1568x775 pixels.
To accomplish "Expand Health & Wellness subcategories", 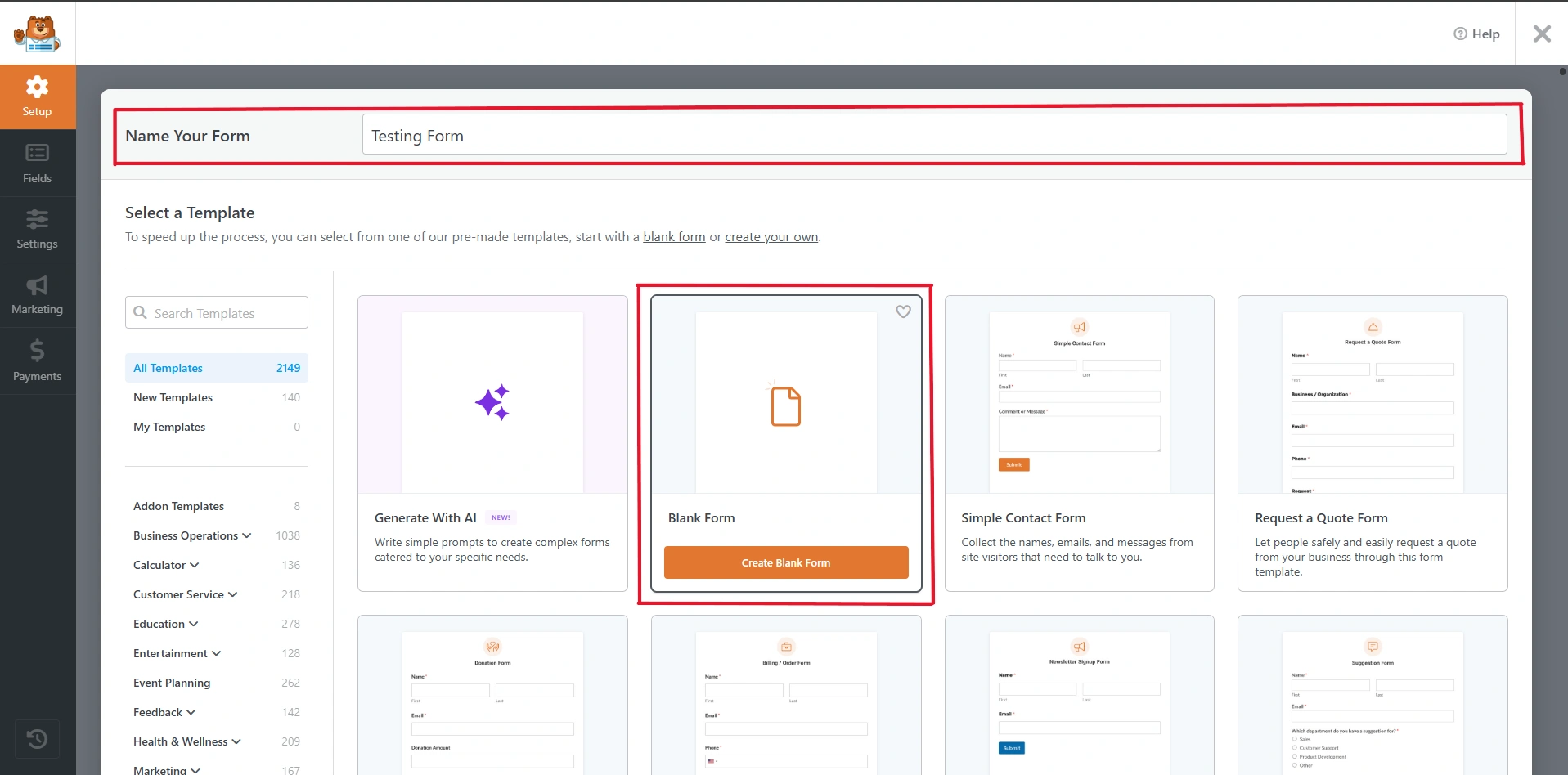I will (x=237, y=741).
